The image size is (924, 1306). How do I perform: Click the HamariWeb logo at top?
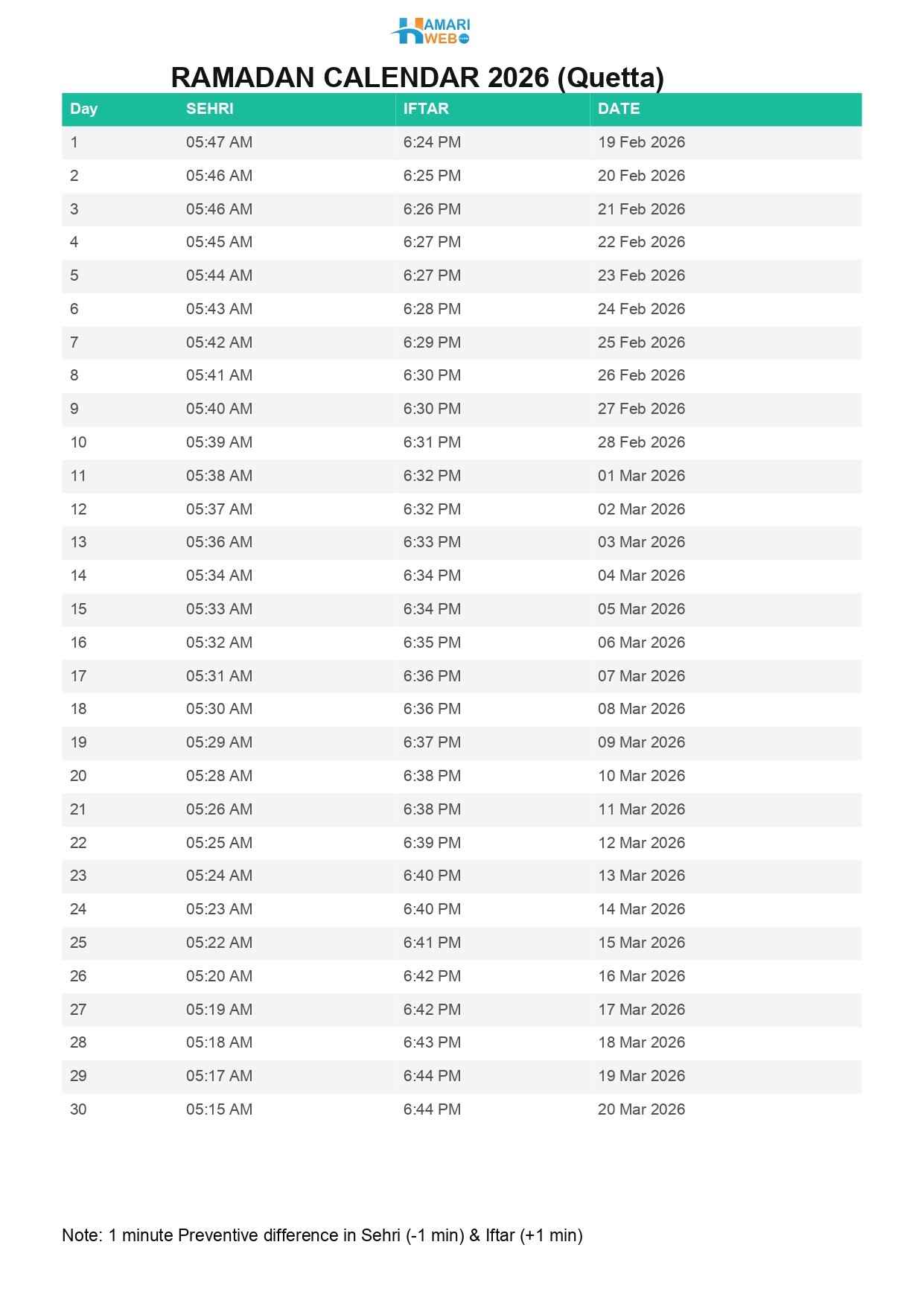(430, 31)
